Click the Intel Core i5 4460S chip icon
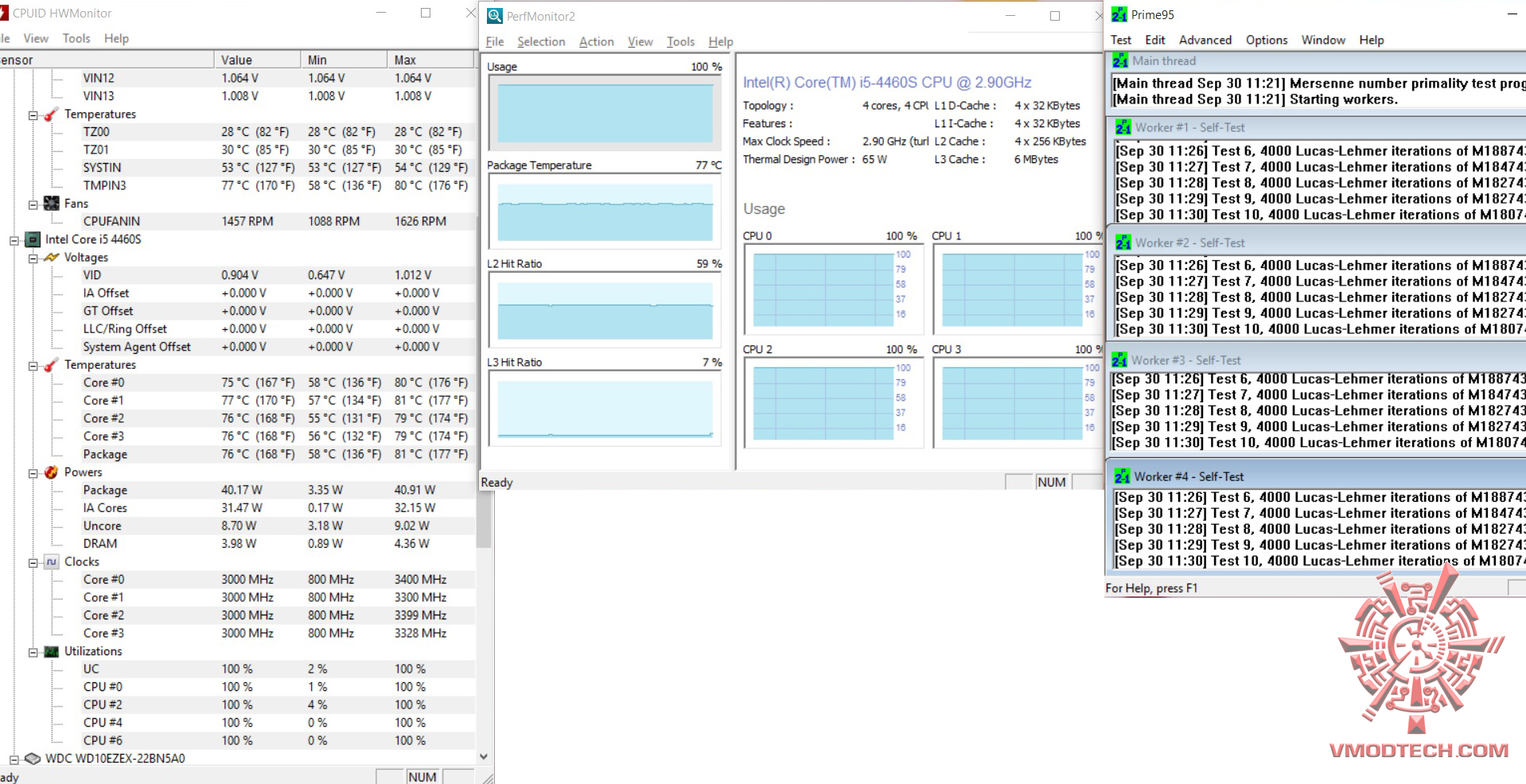Viewport: 1526px width, 784px height. (33, 239)
